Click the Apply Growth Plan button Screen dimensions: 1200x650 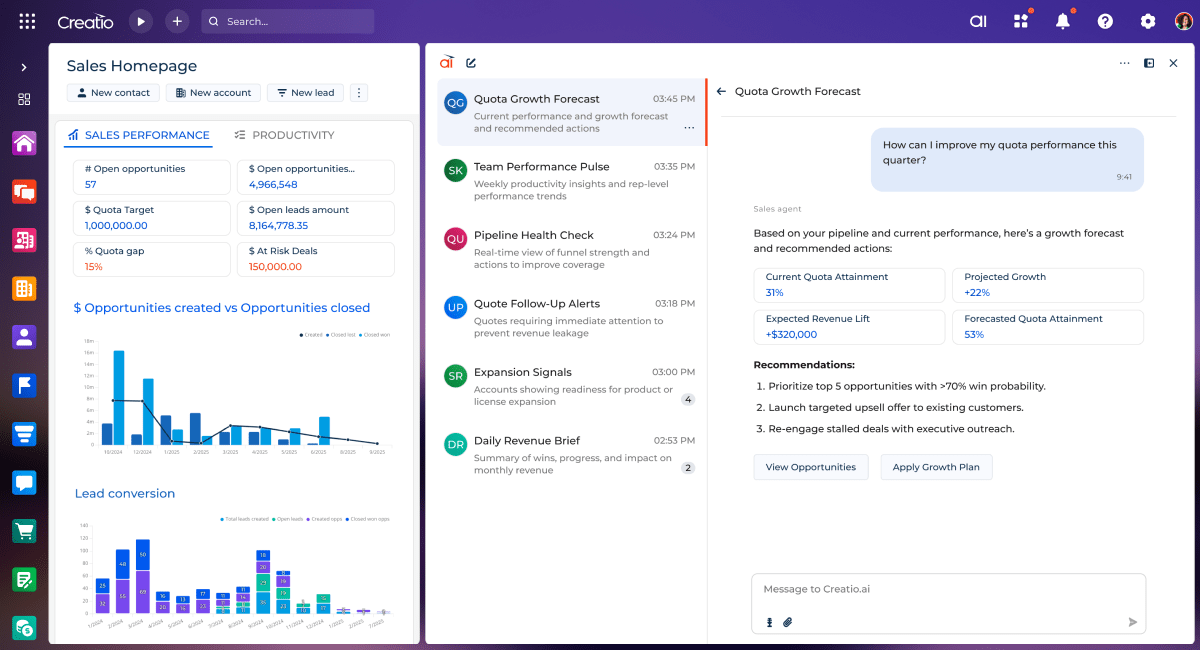936,467
